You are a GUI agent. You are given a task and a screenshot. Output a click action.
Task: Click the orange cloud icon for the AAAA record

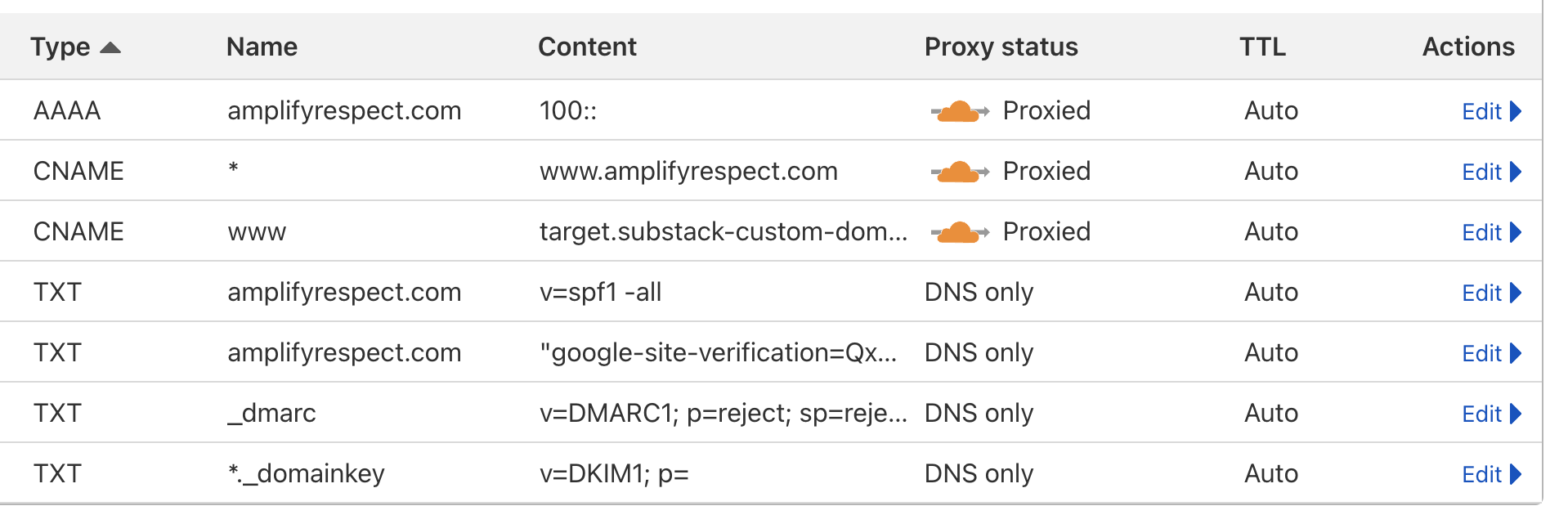(x=960, y=111)
